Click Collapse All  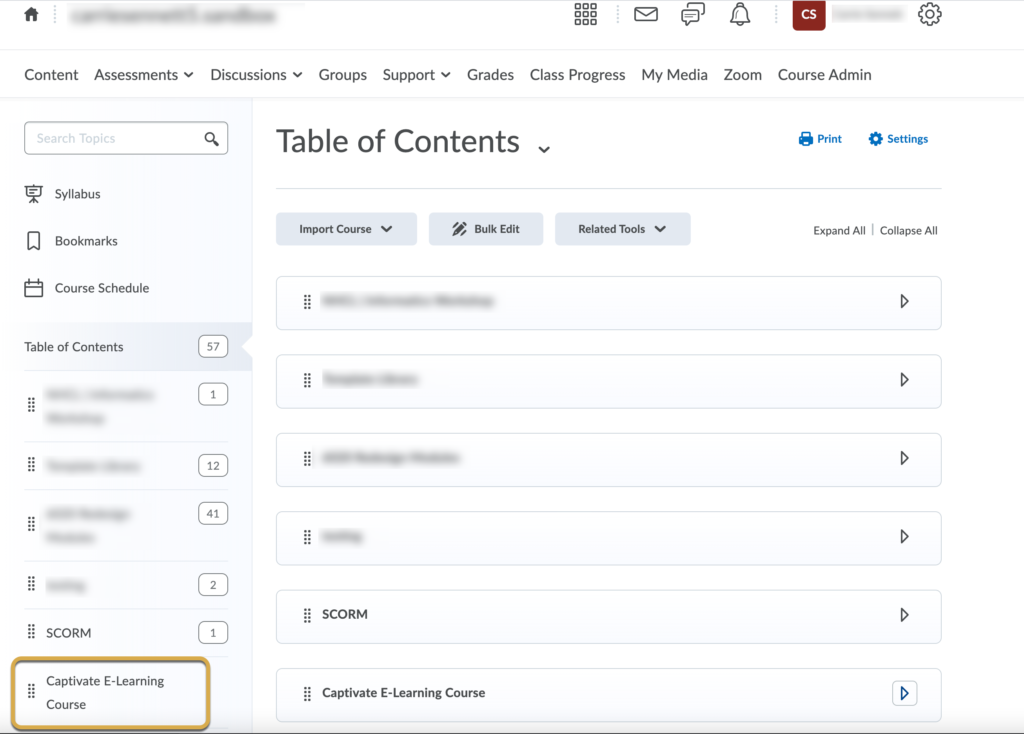pos(908,231)
